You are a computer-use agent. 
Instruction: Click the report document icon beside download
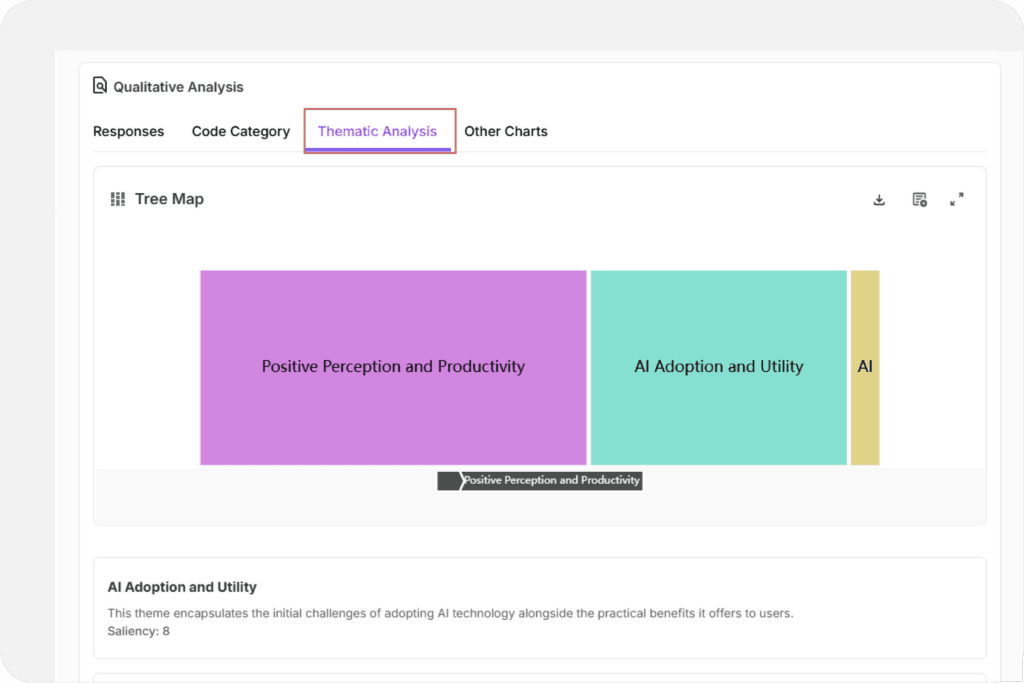[x=919, y=200]
